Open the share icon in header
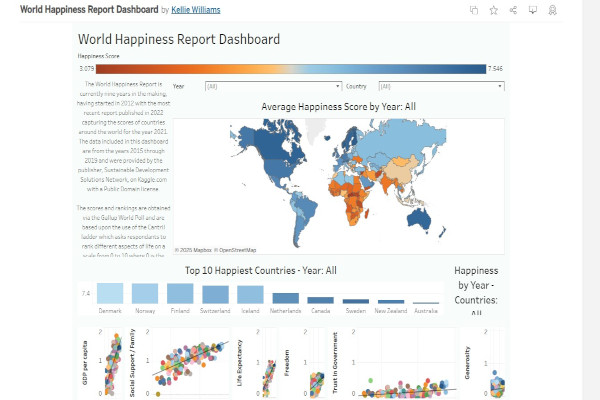 click(x=513, y=10)
